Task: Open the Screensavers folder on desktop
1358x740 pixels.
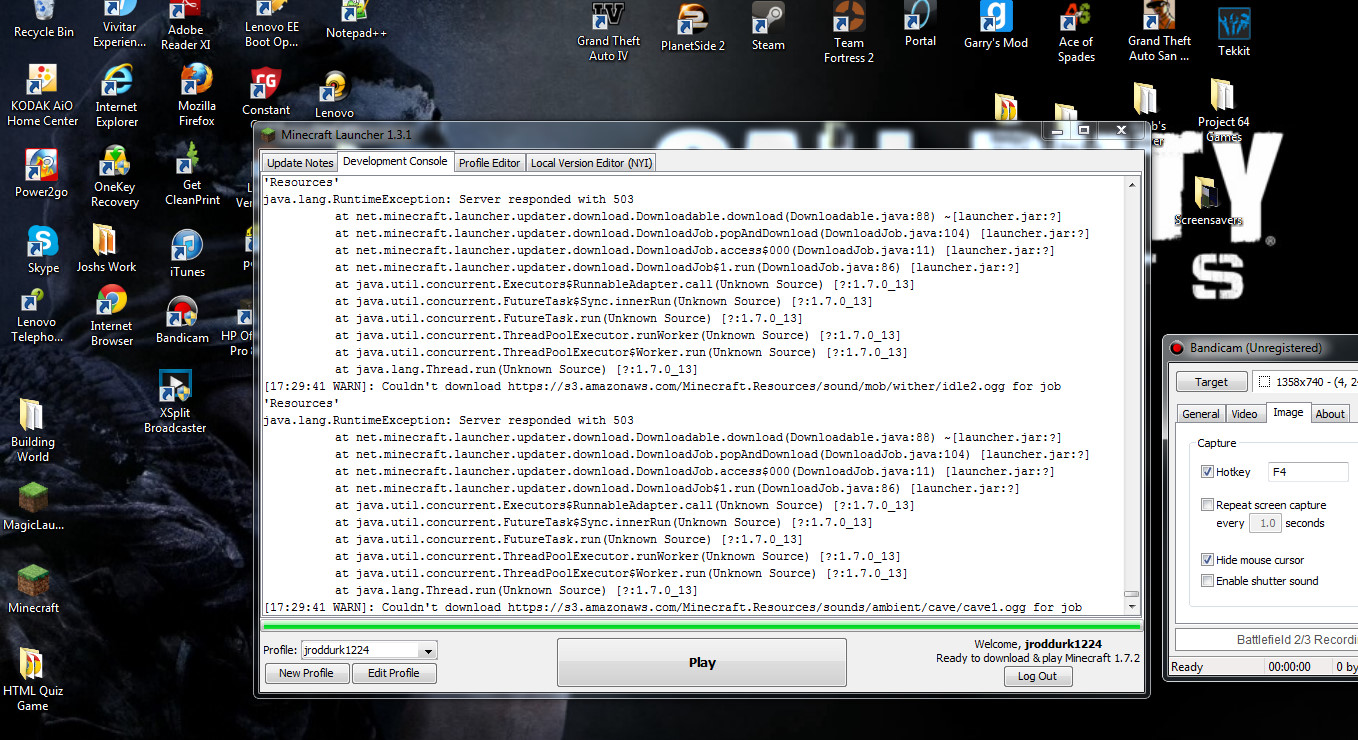Action: click(1208, 203)
